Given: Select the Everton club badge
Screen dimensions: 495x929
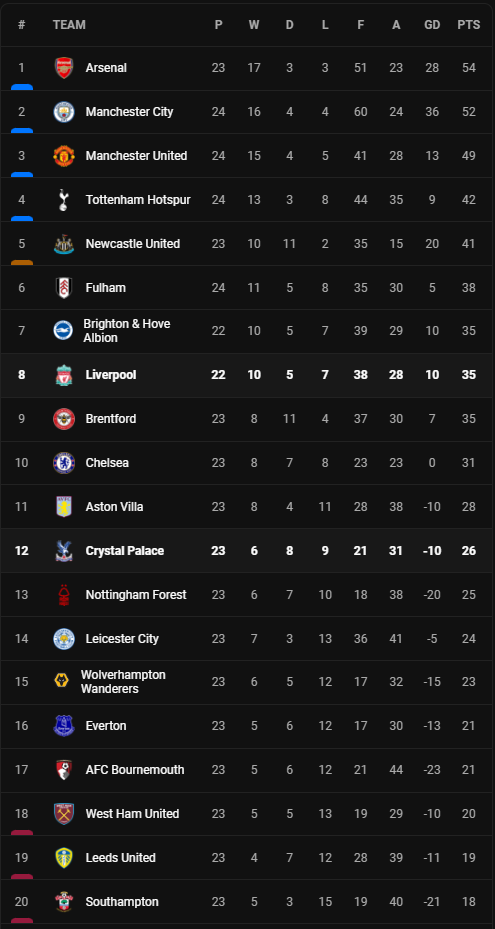Looking at the screenshot, I should pos(63,726).
